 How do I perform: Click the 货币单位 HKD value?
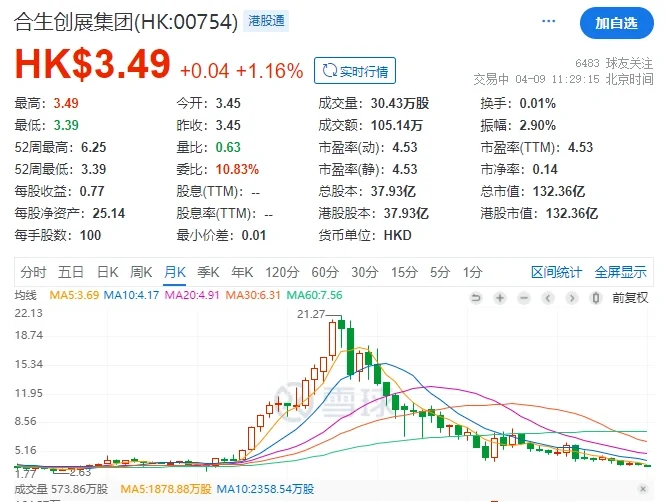[398, 235]
